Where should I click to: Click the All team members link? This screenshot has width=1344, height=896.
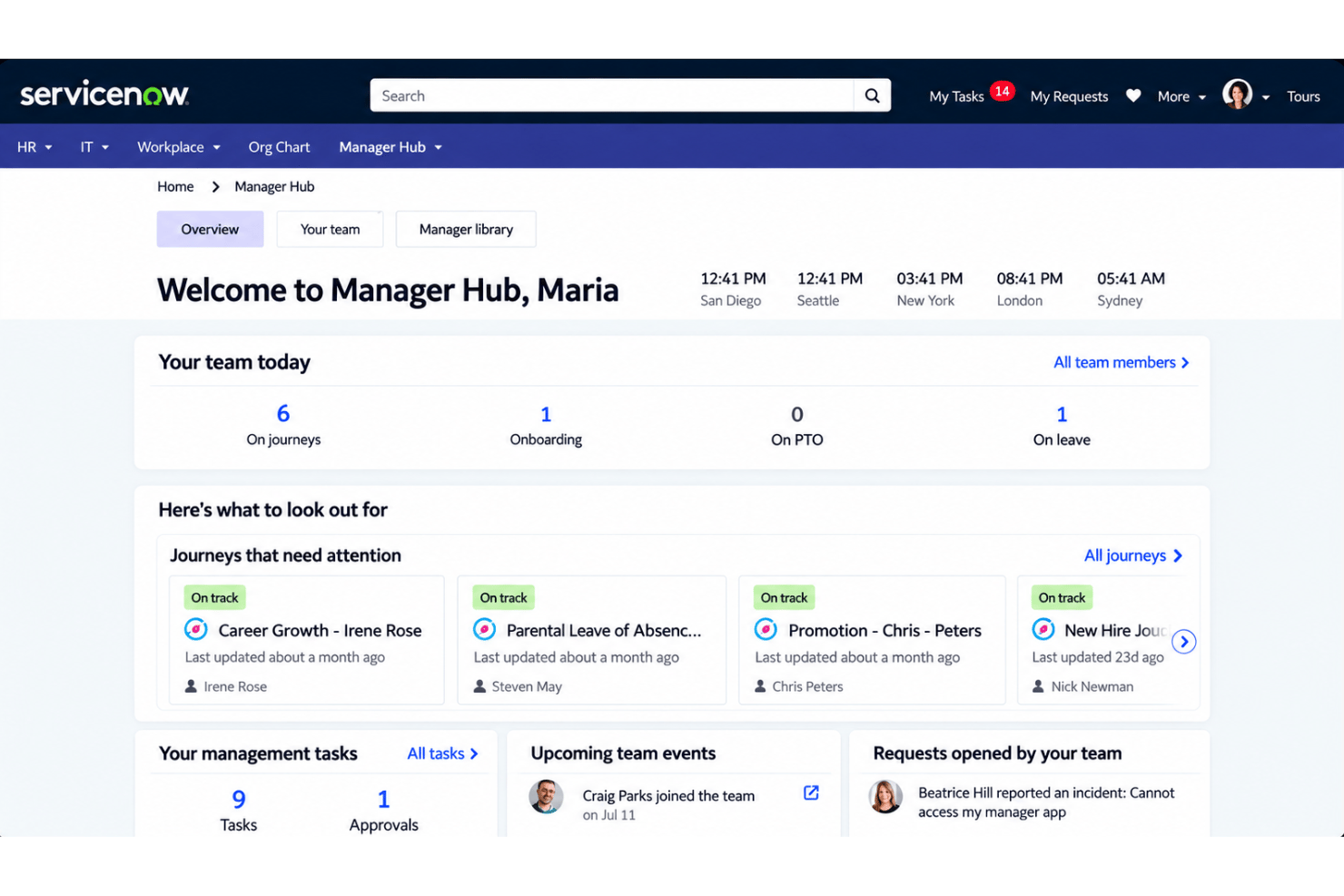point(1122,362)
